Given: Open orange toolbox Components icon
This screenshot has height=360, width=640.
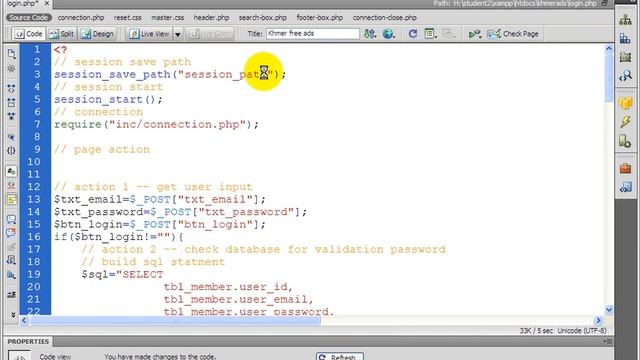Looking at the screenshot, I should [x=625, y=168].
